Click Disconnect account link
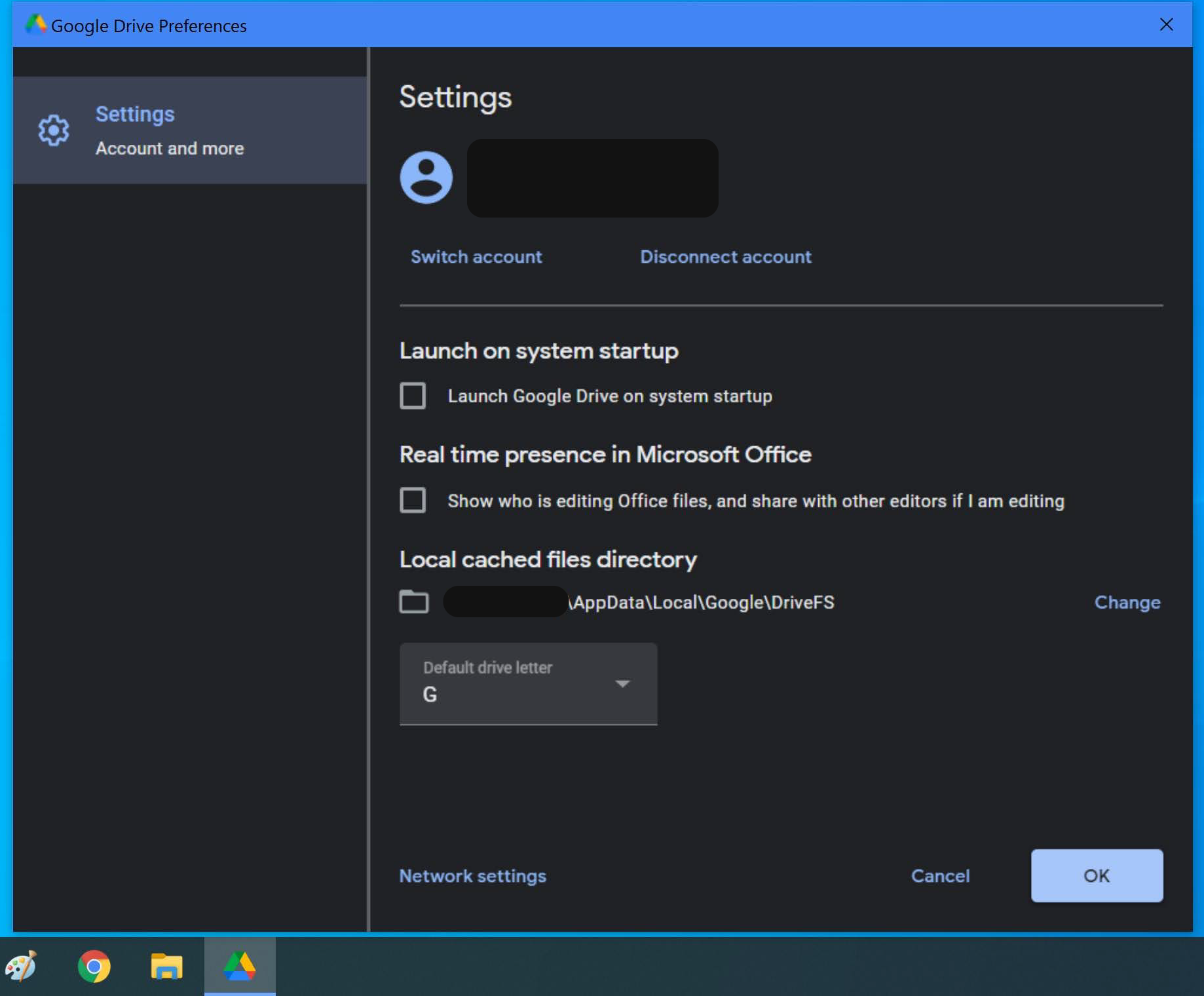Viewport: 1204px width, 996px height. click(725, 257)
